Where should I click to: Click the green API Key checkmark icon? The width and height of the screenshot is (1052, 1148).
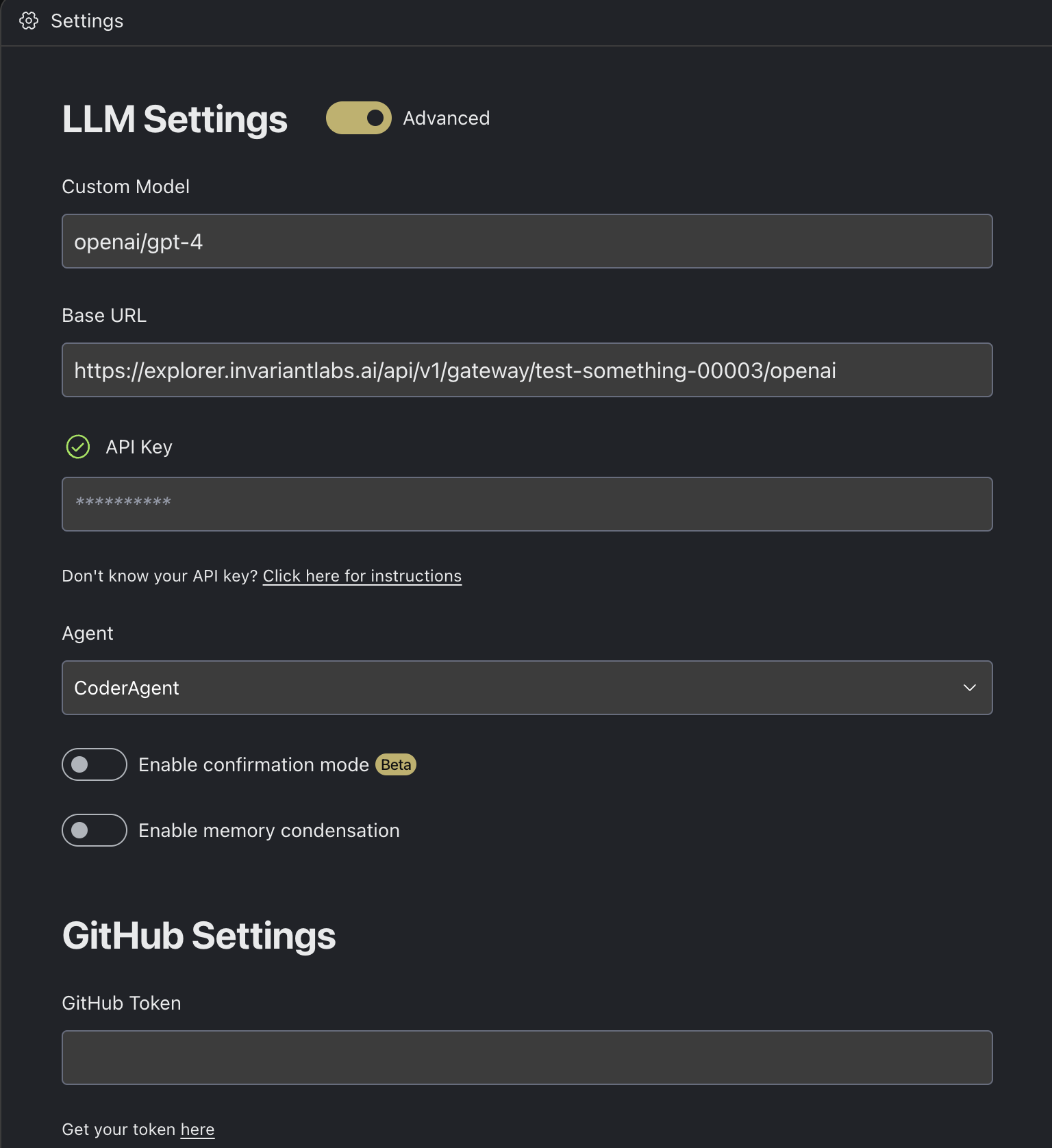point(78,447)
